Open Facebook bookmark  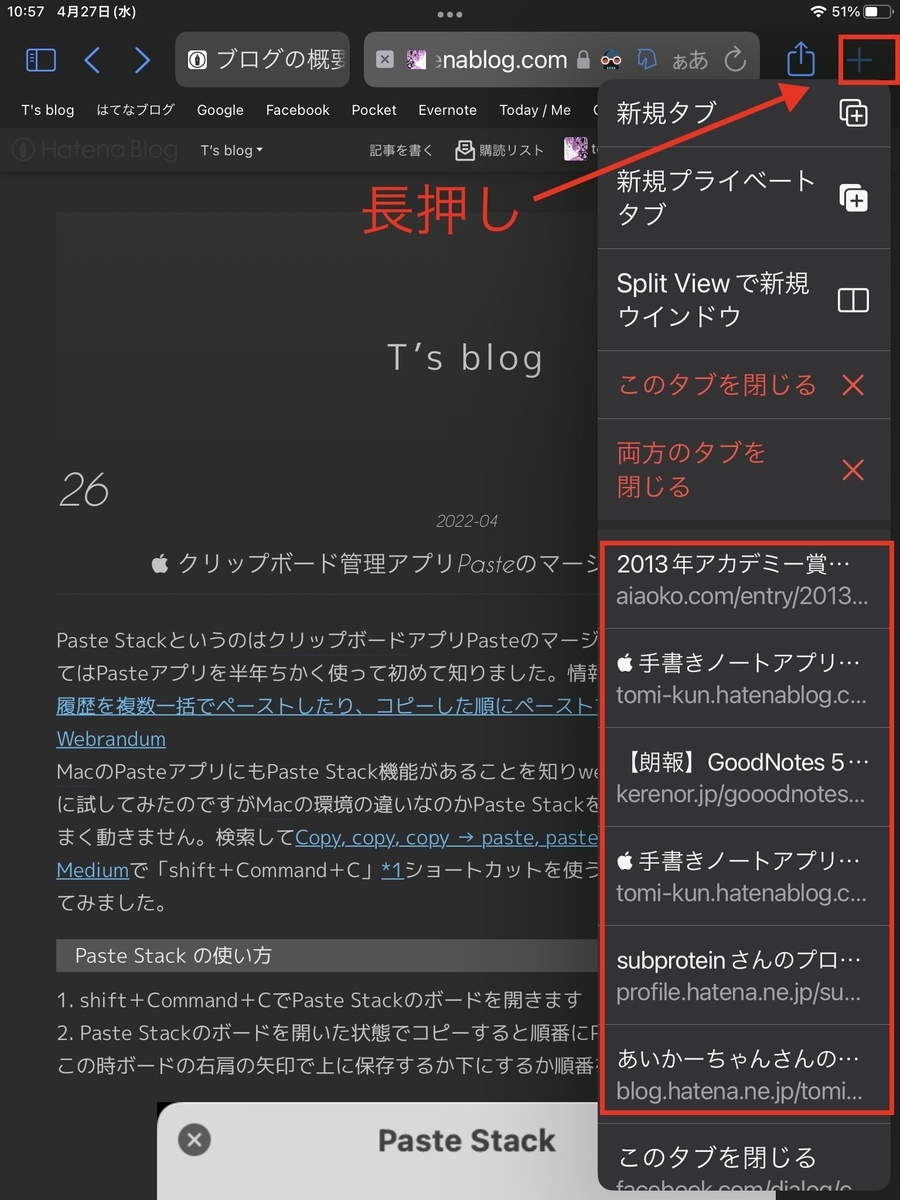(x=298, y=110)
